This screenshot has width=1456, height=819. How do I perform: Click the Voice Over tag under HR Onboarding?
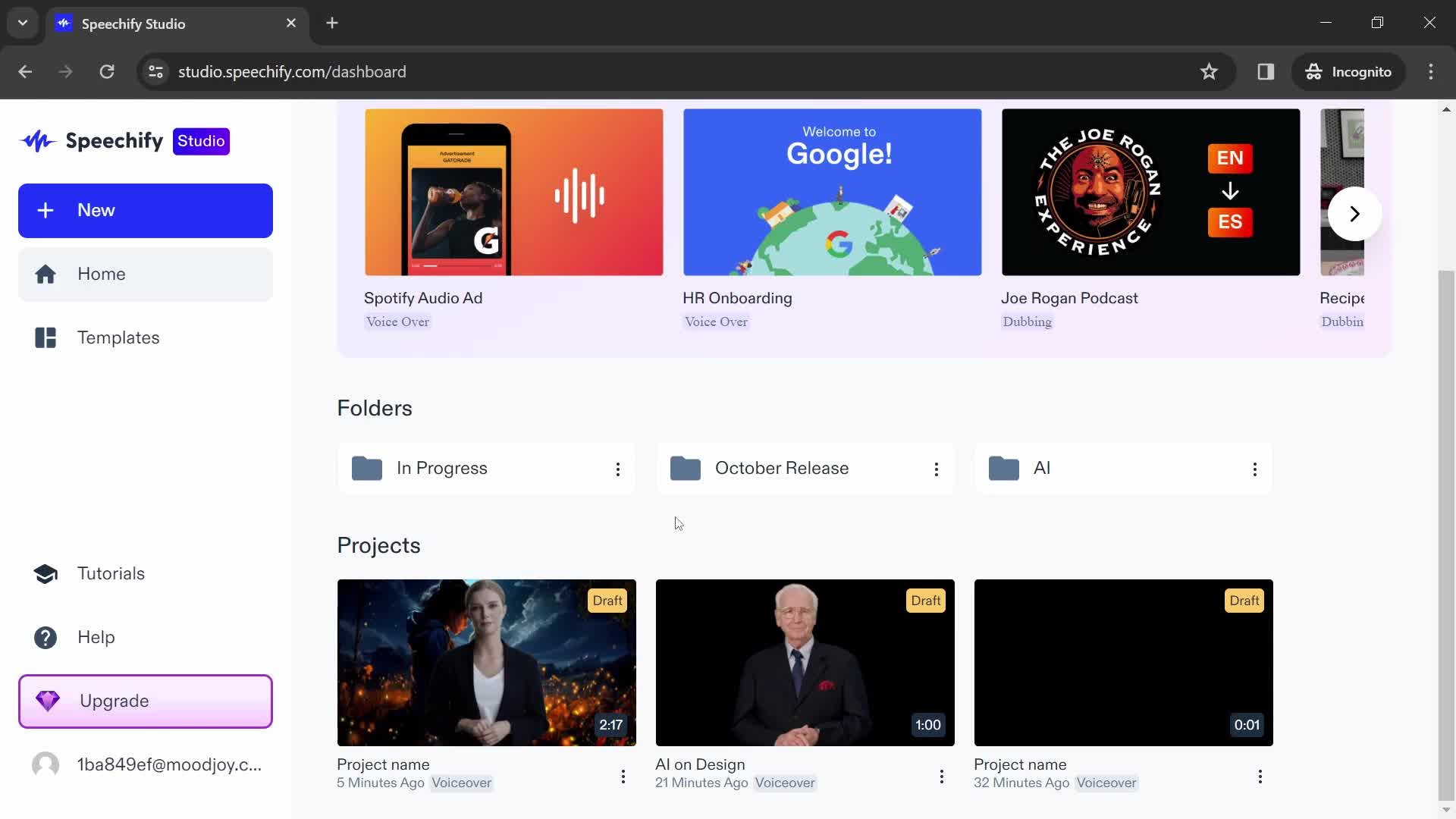pos(716,322)
